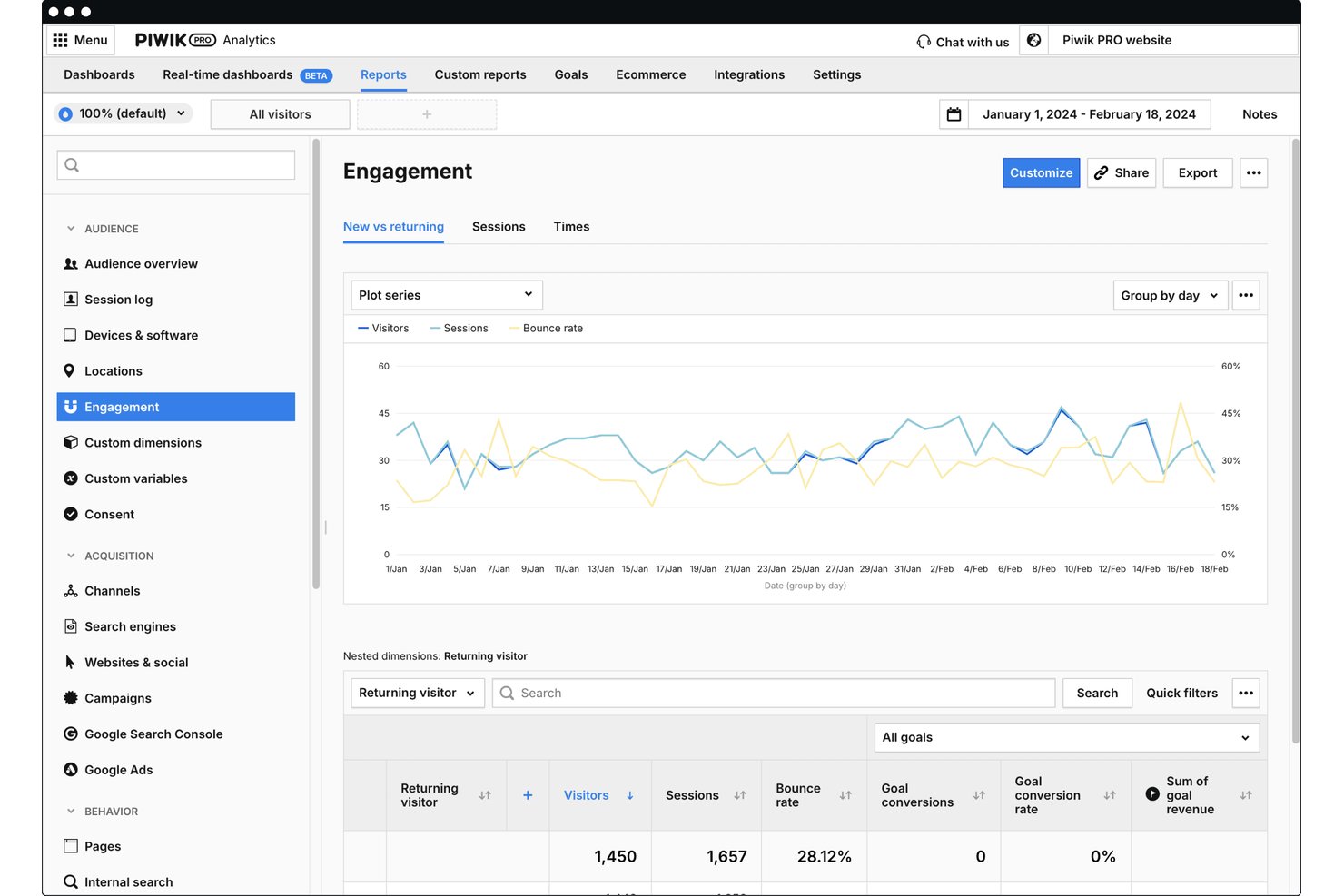Click the Devices & software icon

pyautogui.click(x=70, y=335)
